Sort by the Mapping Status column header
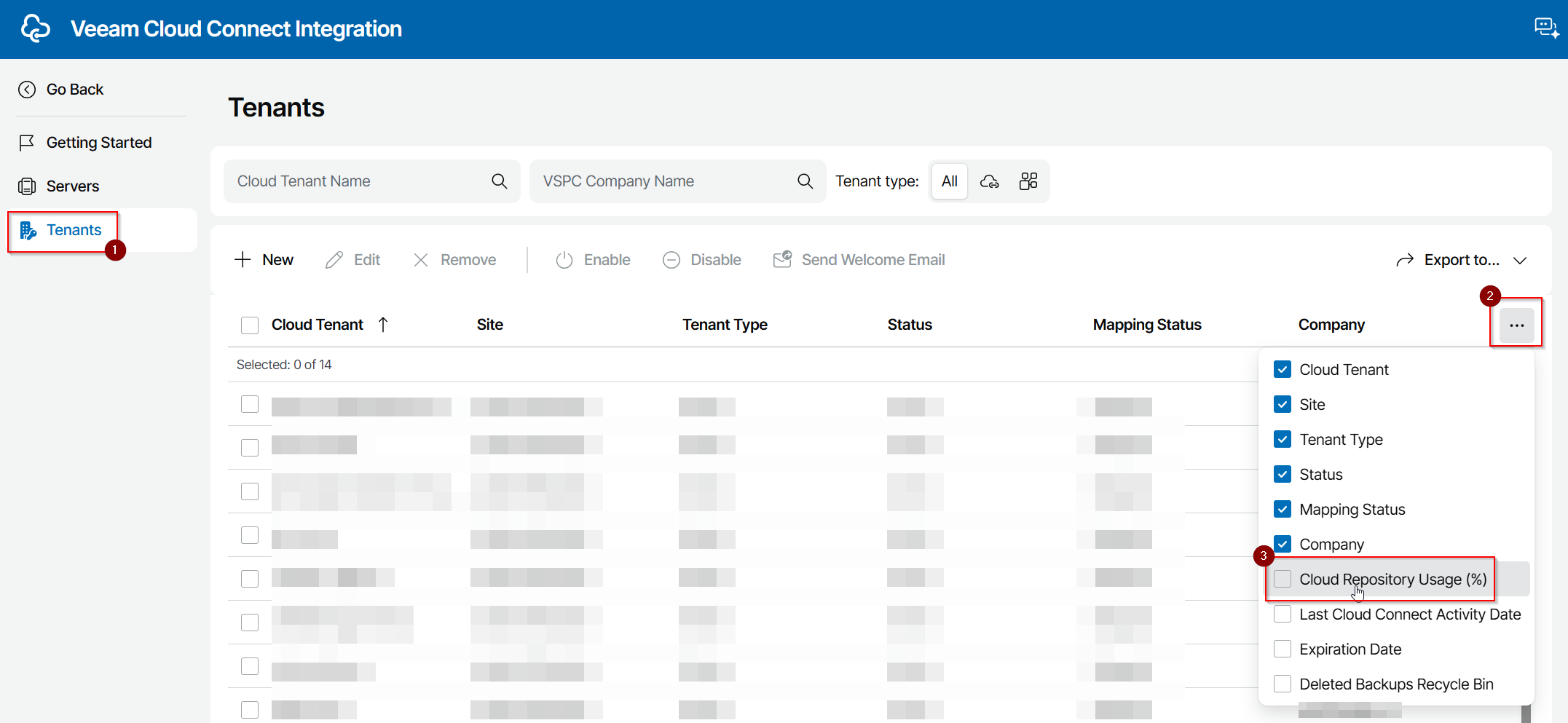1568x723 pixels. 1147,325
